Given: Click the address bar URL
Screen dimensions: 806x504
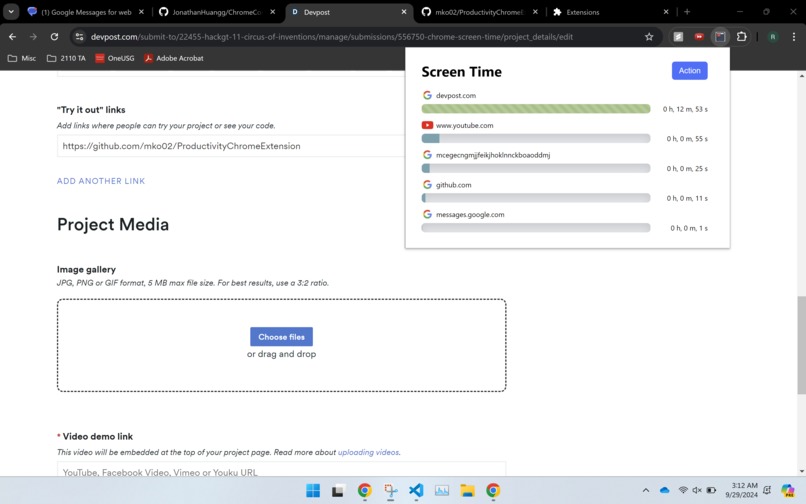Looking at the screenshot, I should [332, 37].
